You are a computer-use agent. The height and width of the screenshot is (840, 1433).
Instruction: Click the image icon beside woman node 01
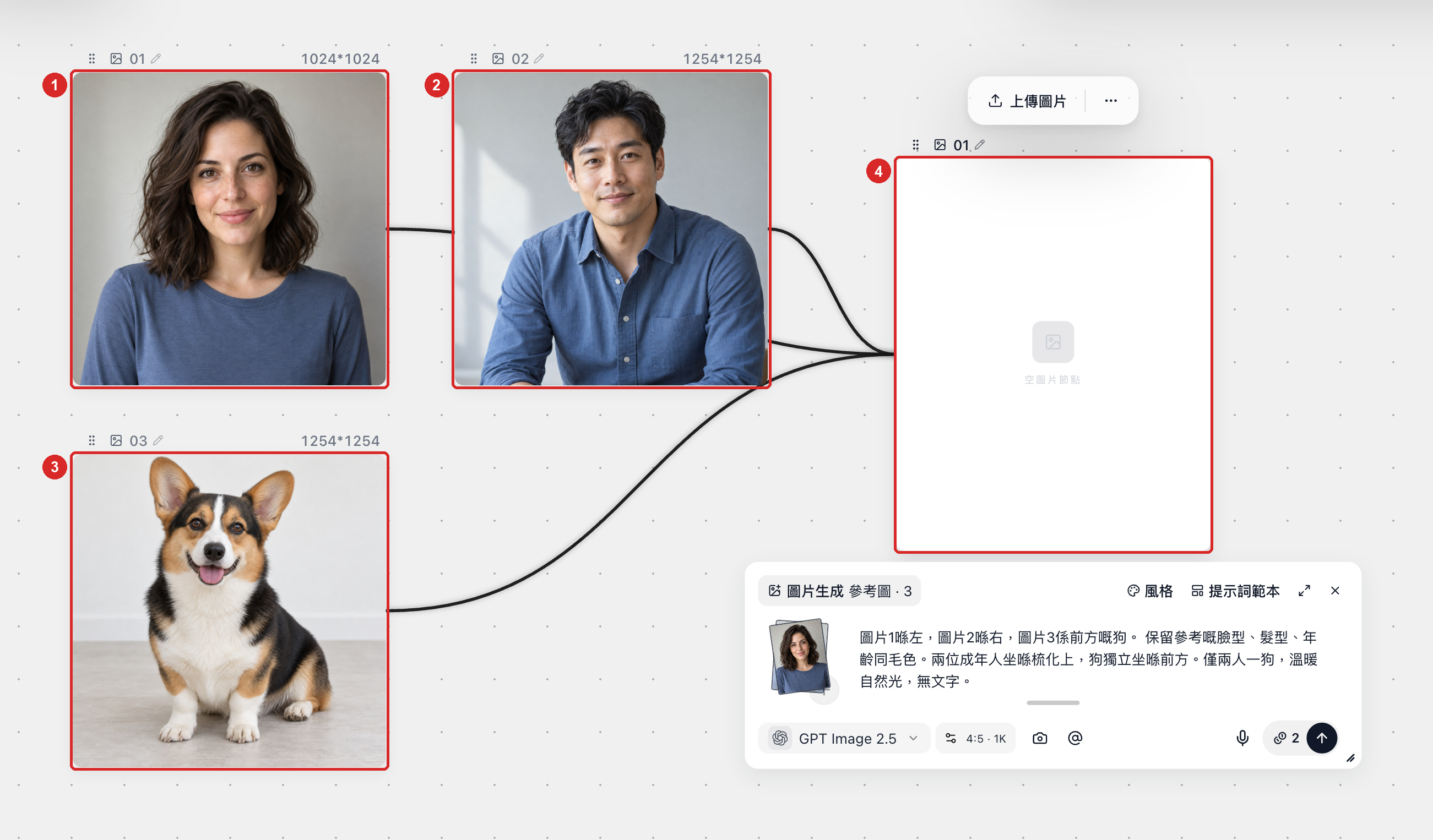[116, 58]
